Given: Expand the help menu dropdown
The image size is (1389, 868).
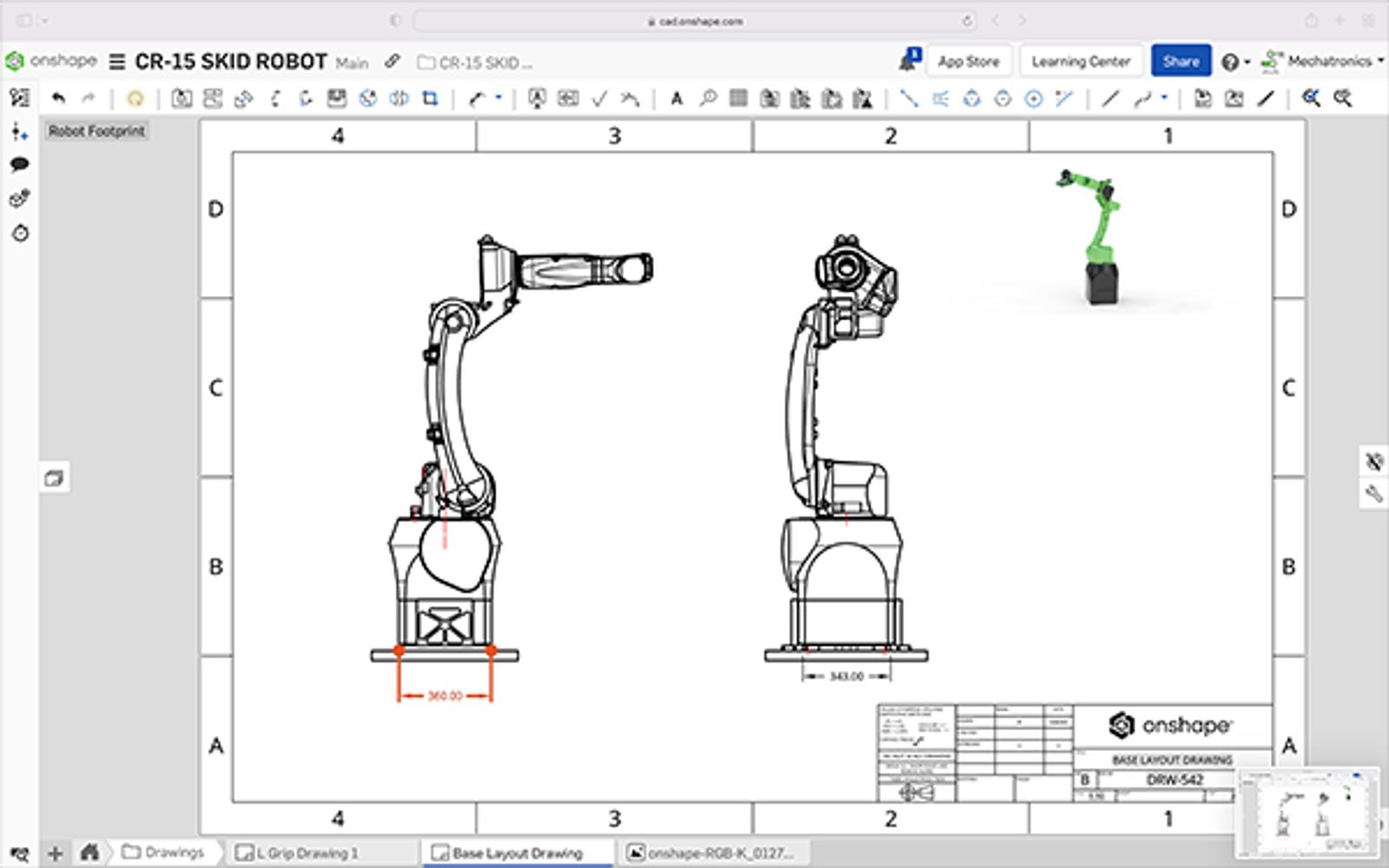Looking at the screenshot, I should coord(1234,62).
